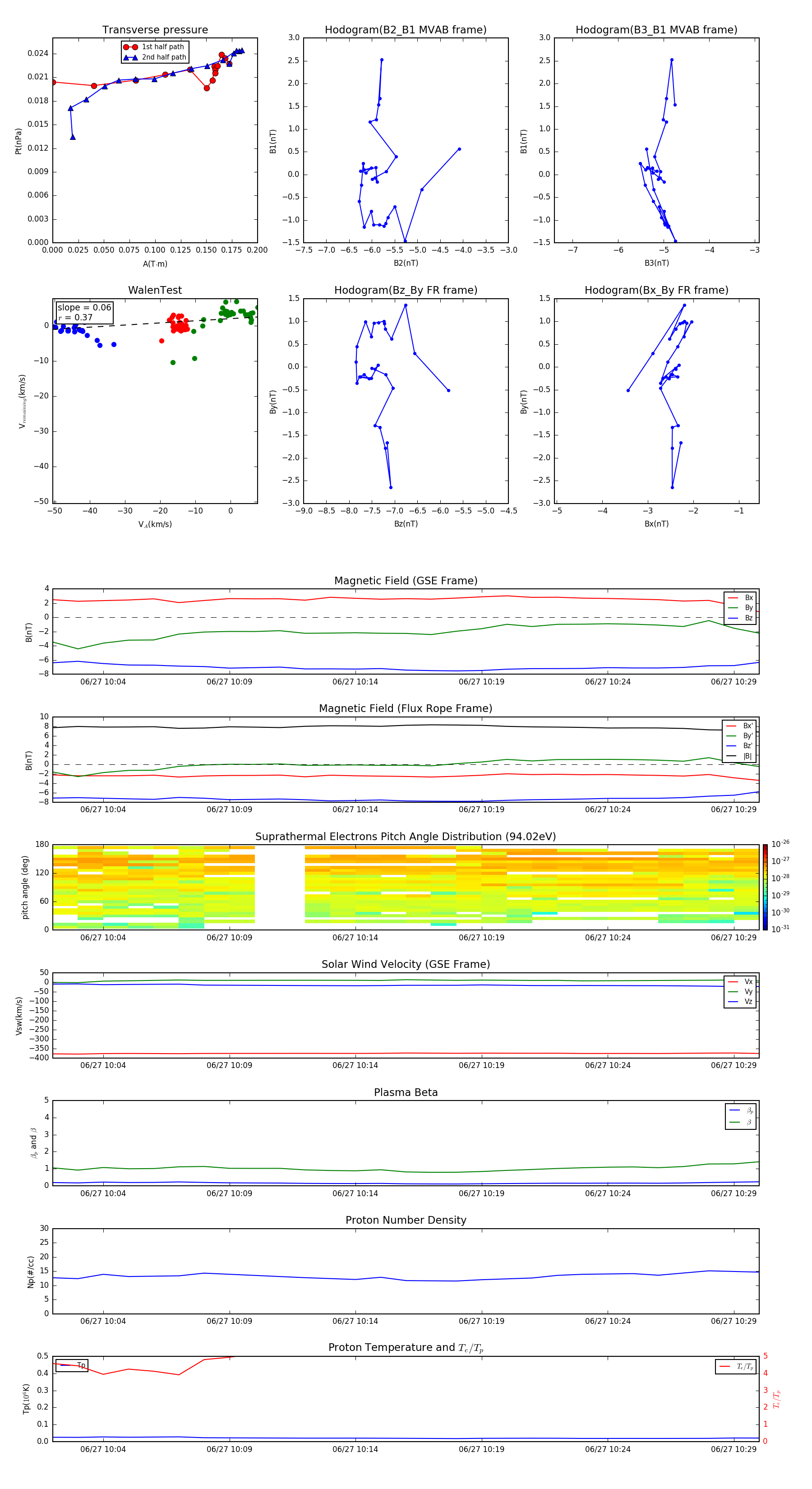This screenshot has height=1489, width=812.
Task: Click the 'Np(#/cc)' axis label
Action: pos(31,1272)
